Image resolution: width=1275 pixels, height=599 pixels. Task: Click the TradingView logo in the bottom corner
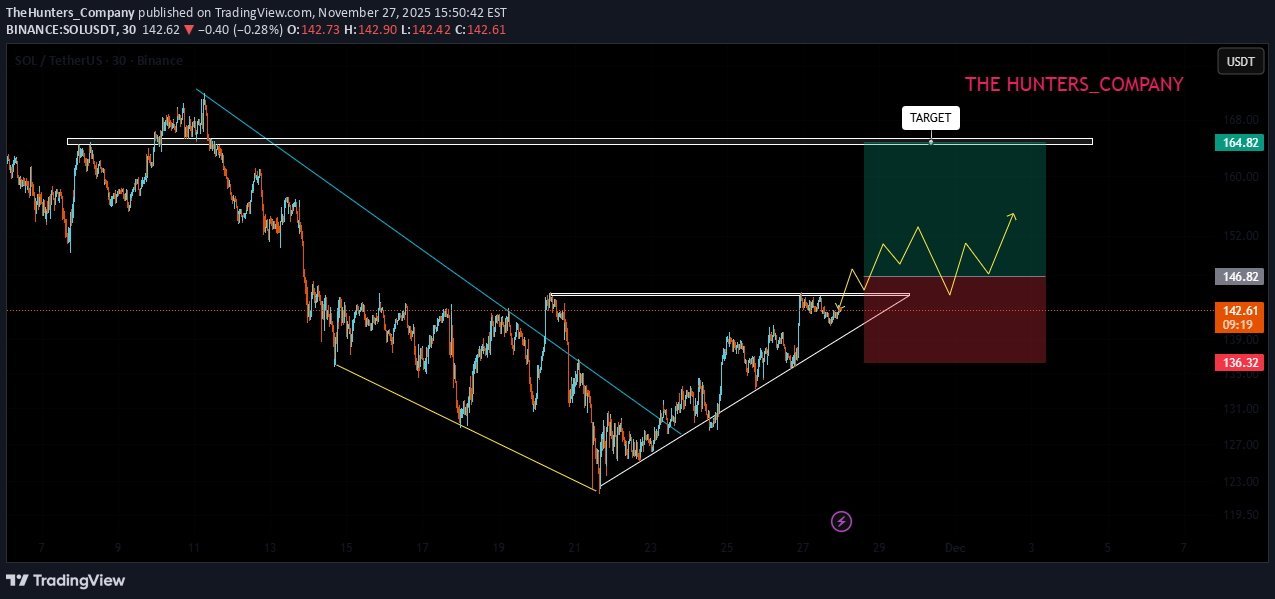point(66,580)
